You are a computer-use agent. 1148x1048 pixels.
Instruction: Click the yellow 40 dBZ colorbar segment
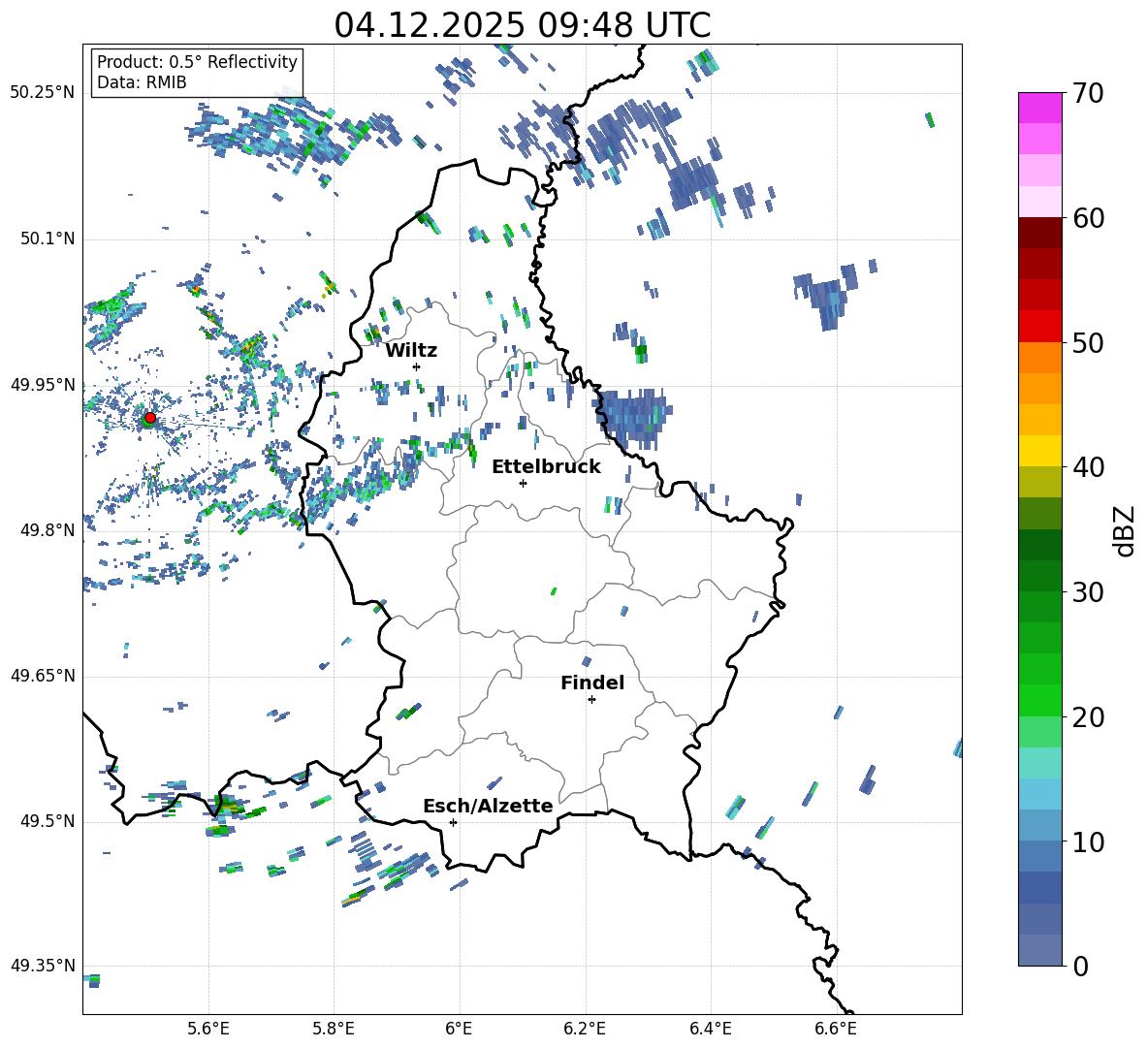[x=1039, y=451]
